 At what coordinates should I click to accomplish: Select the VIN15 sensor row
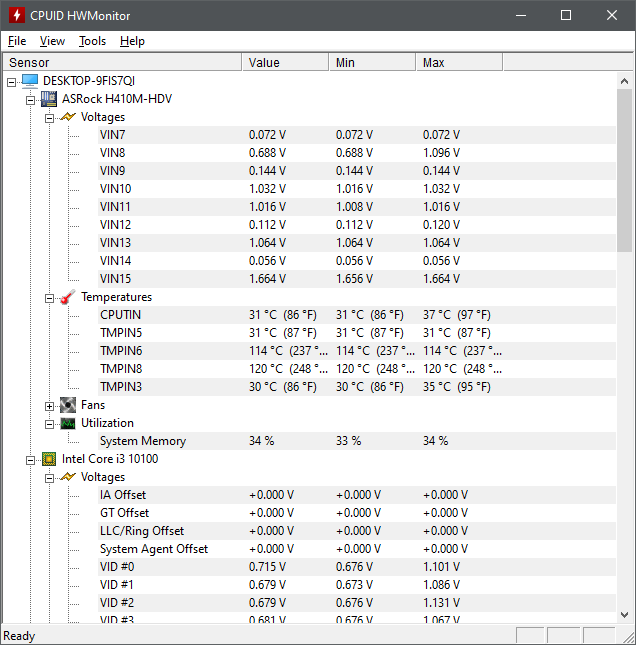357,279
